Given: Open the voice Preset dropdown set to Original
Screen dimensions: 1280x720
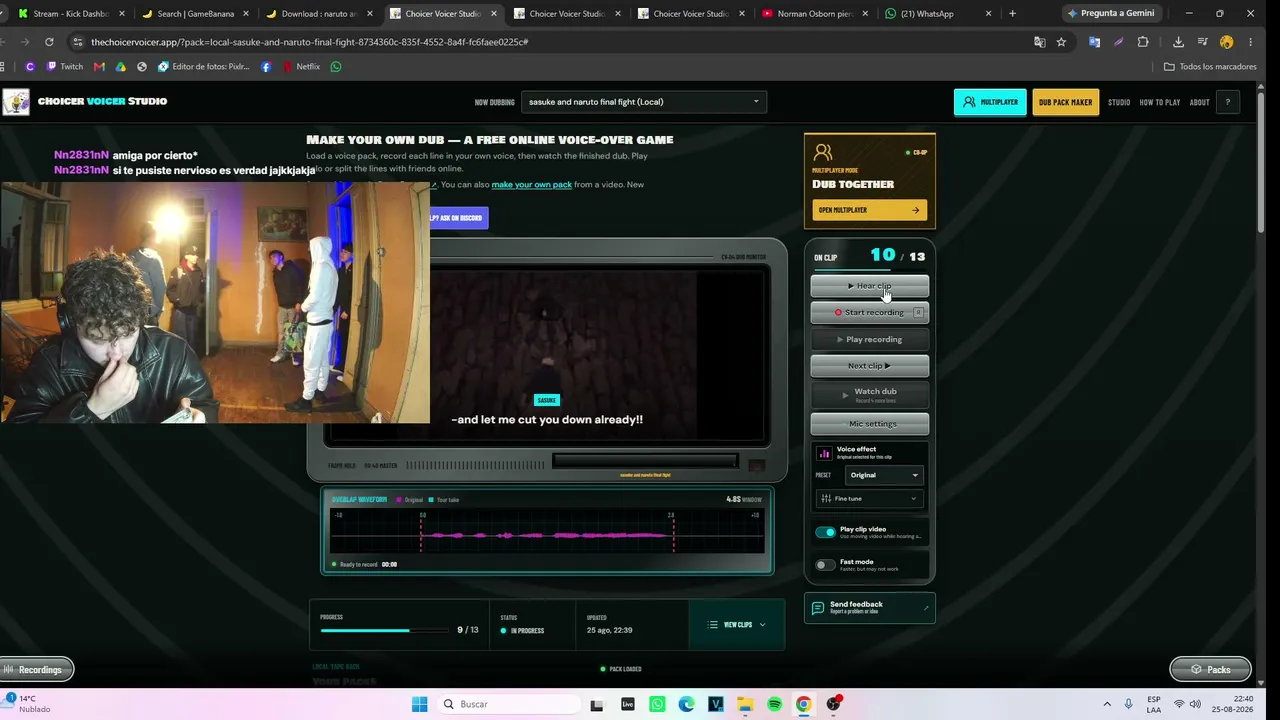Looking at the screenshot, I should [x=884, y=475].
